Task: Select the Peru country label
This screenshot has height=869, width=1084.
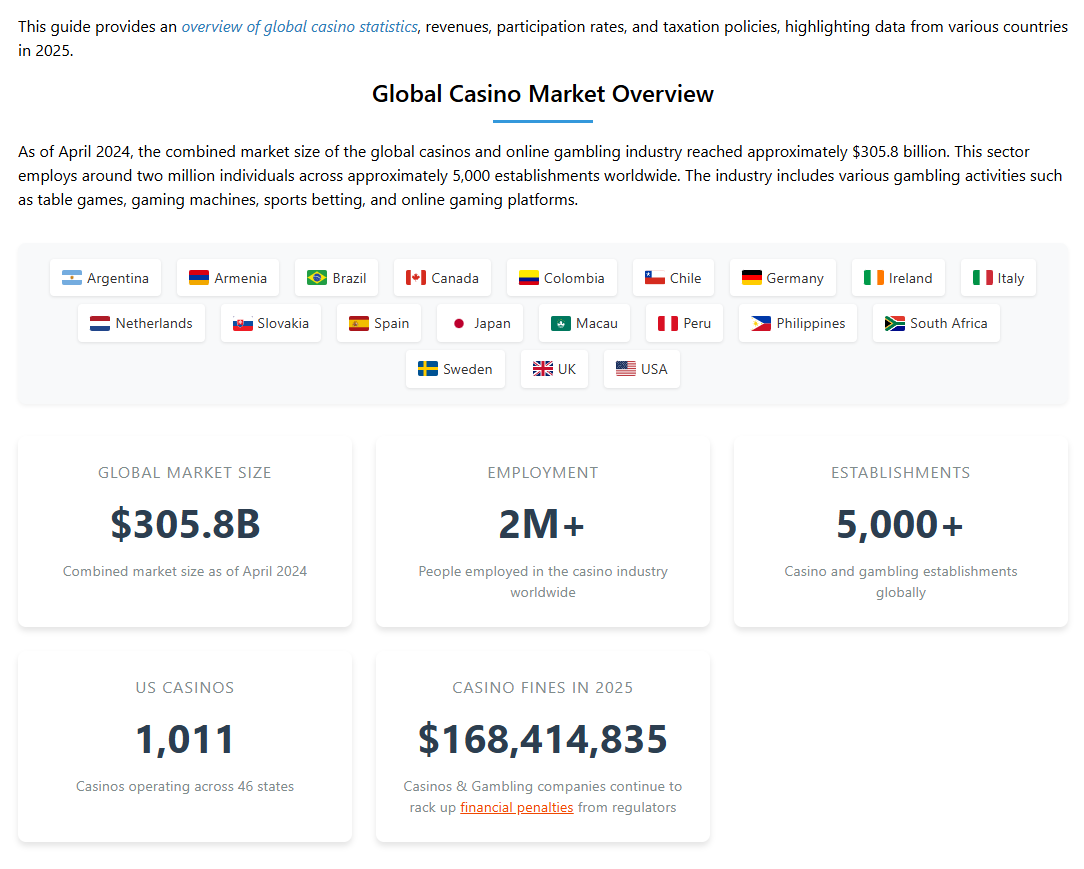Action: [x=697, y=324]
